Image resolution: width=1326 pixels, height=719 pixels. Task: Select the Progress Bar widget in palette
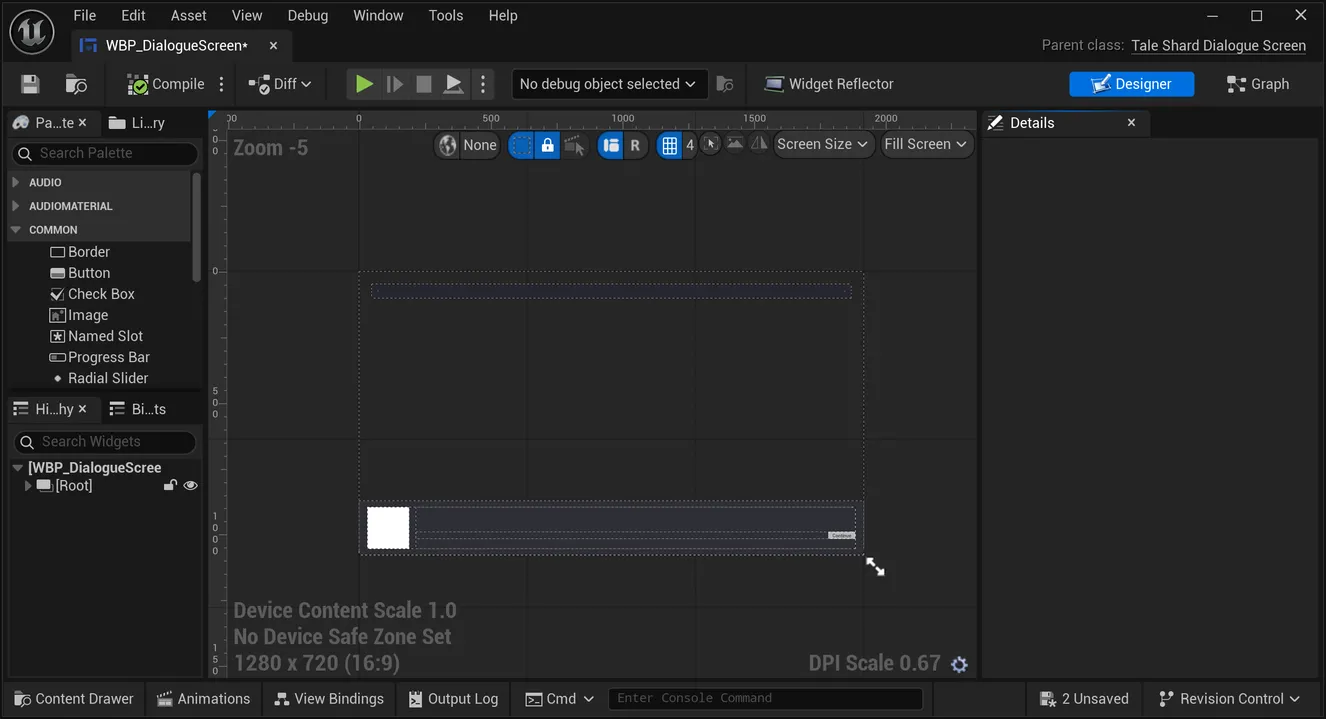click(100, 357)
